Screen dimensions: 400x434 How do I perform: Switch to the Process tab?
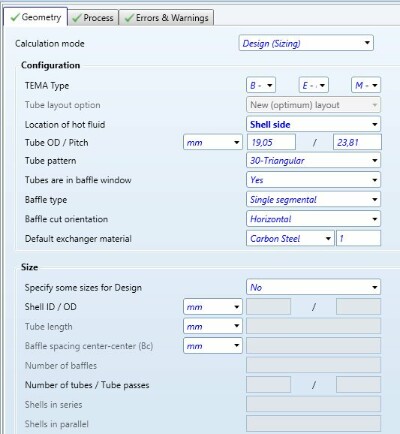coord(93,18)
